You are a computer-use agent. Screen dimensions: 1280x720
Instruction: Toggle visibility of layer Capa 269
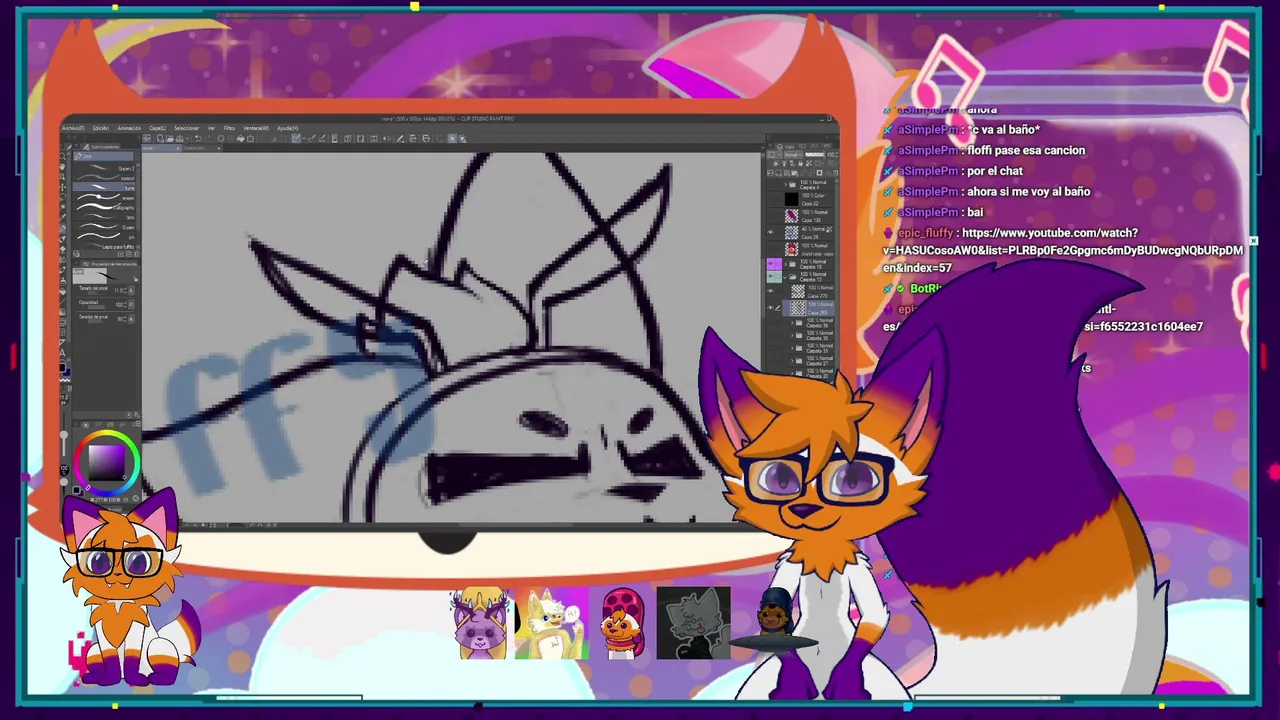[771, 307]
